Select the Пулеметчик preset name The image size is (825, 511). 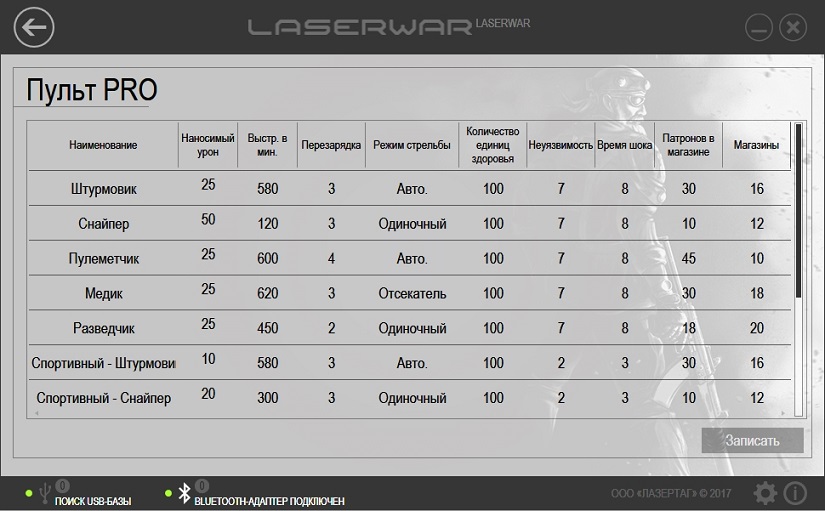[x=104, y=258]
